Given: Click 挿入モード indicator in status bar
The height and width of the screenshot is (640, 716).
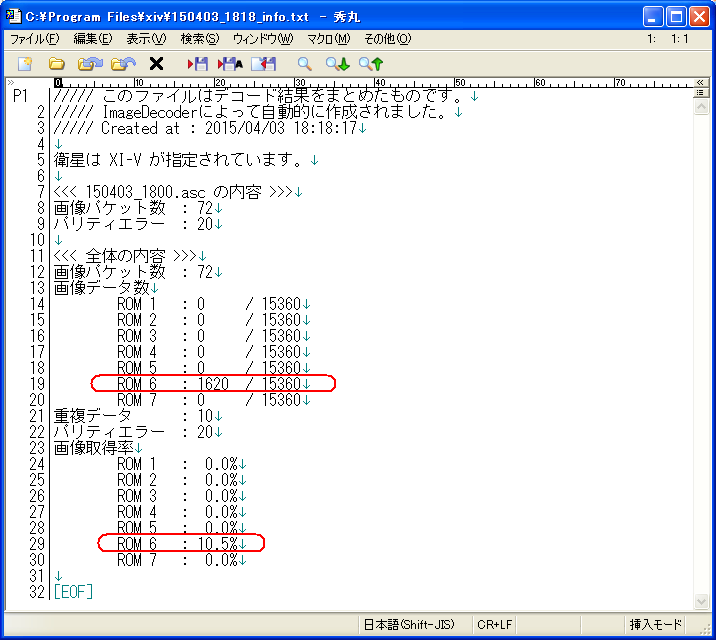Looking at the screenshot, I should pos(655,624).
